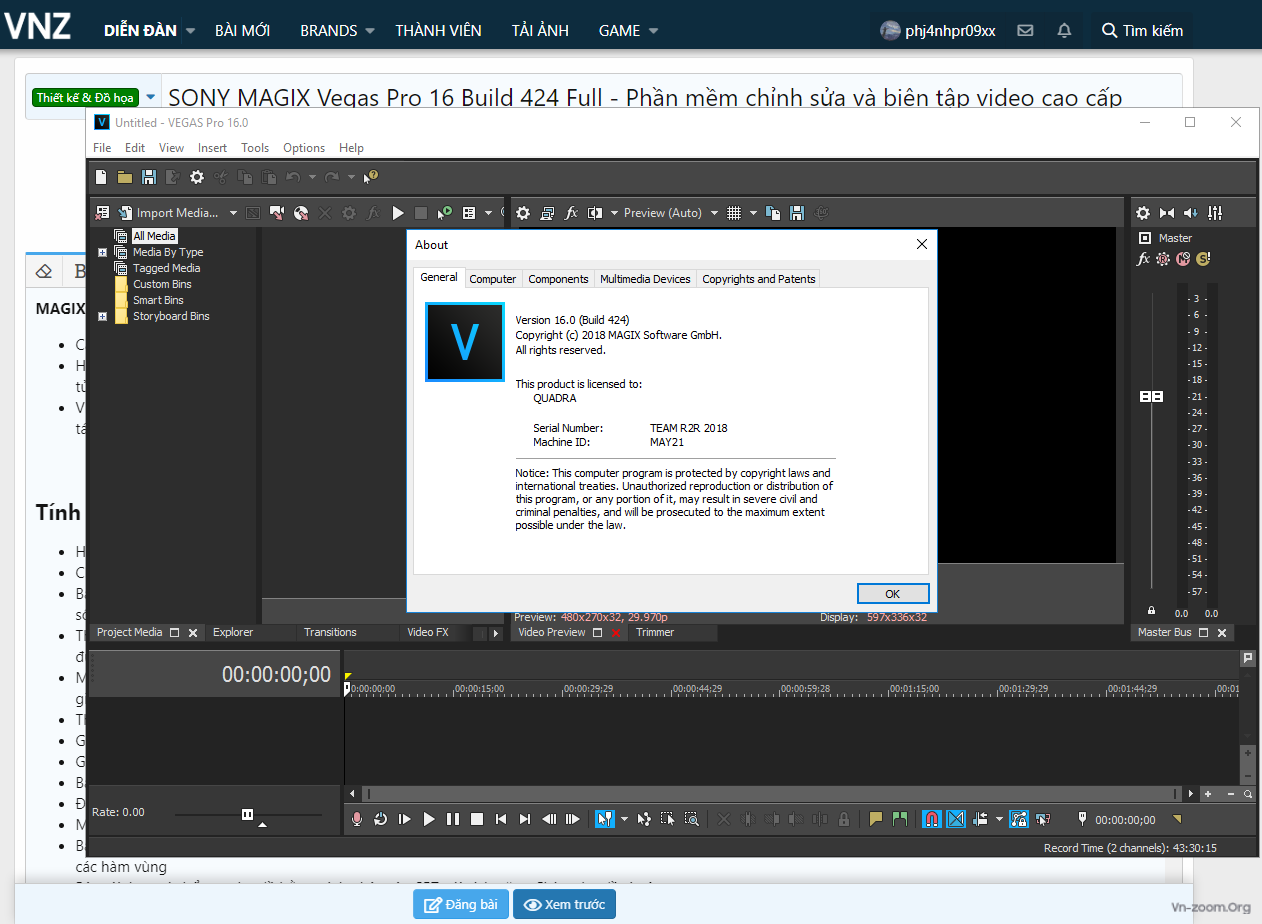This screenshot has width=1262, height=924.
Task: Toggle Lock Envelopes to Events icon
Action: (x=1019, y=819)
